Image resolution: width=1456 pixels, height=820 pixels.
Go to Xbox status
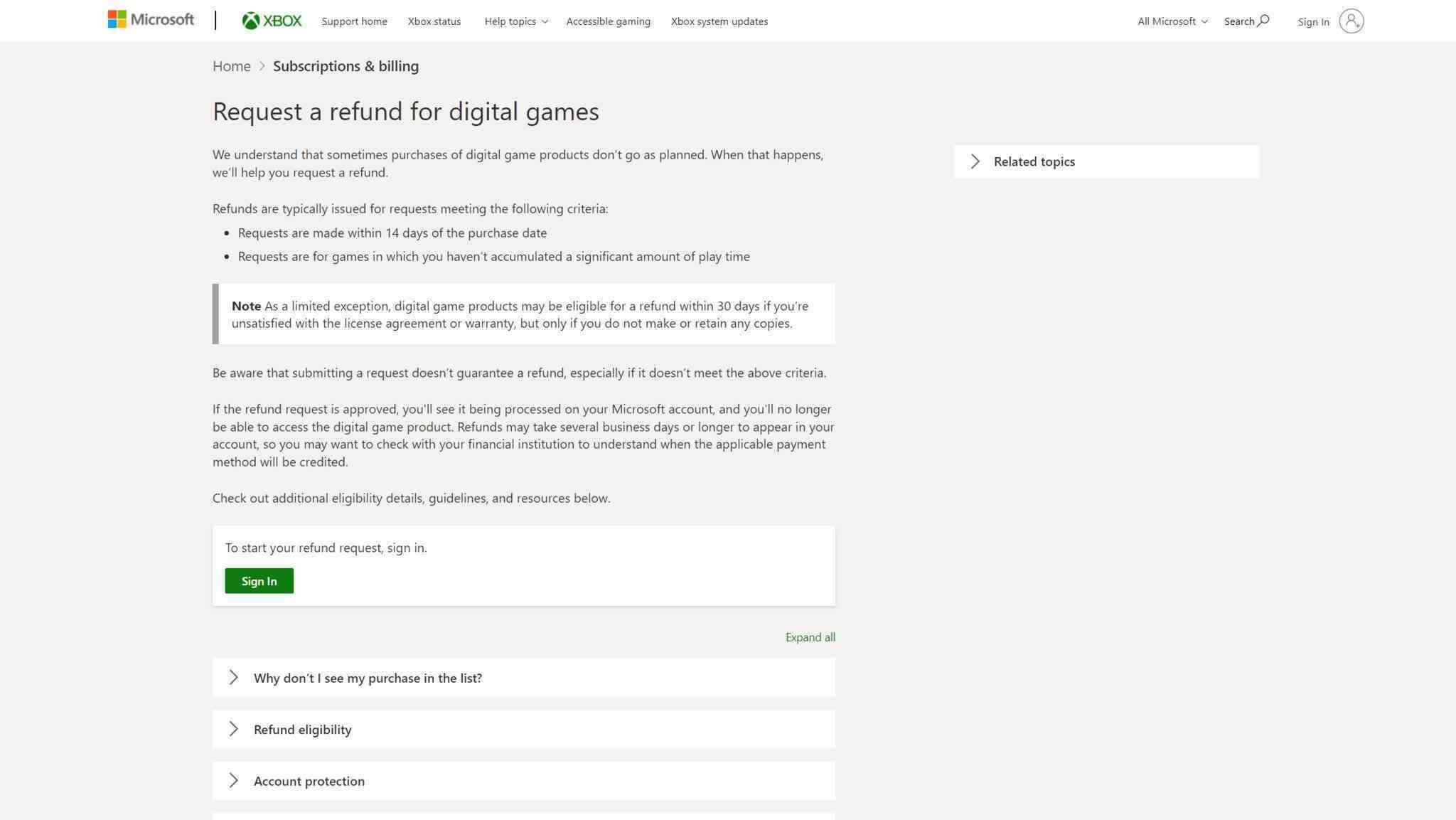pyautogui.click(x=434, y=21)
